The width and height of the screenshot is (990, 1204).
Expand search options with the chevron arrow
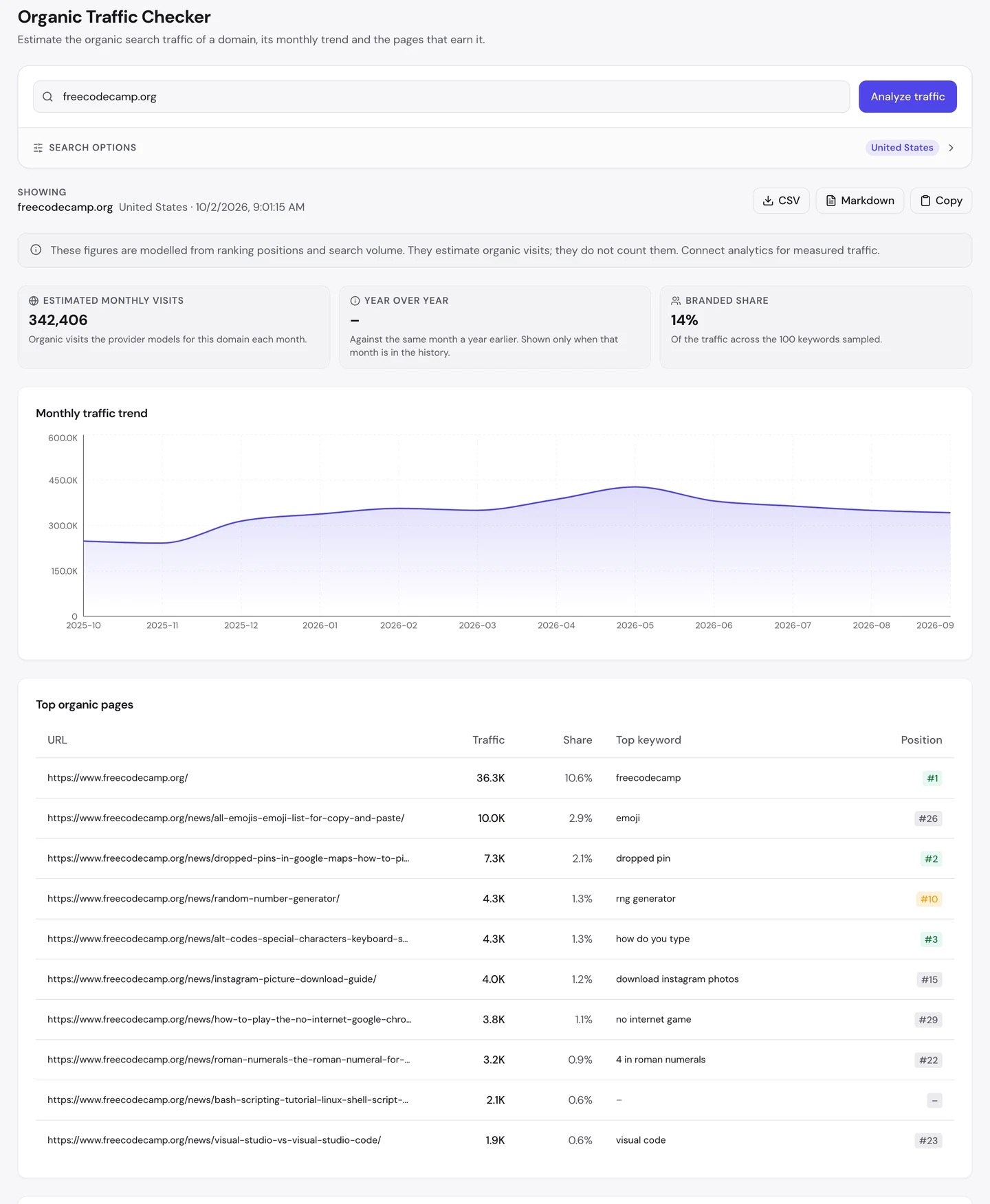click(x=951, y=148)
